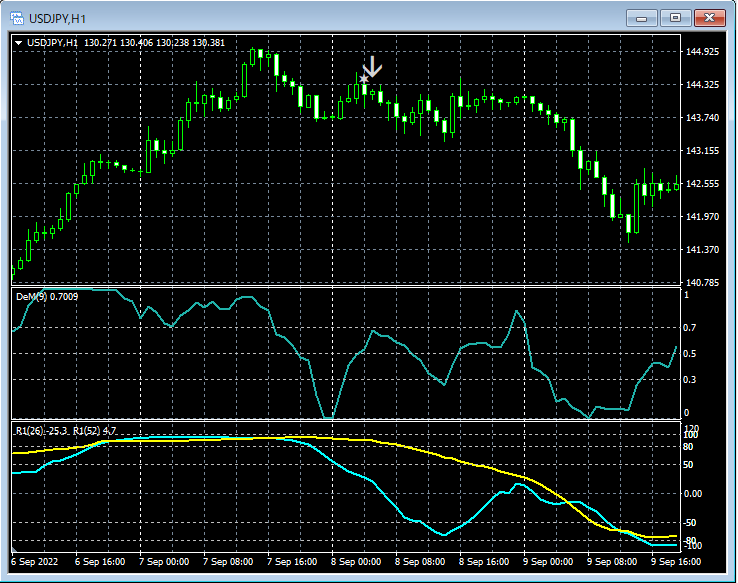
Task: Click the USDJPY,H1 window title text
Action: click(59, 18)
